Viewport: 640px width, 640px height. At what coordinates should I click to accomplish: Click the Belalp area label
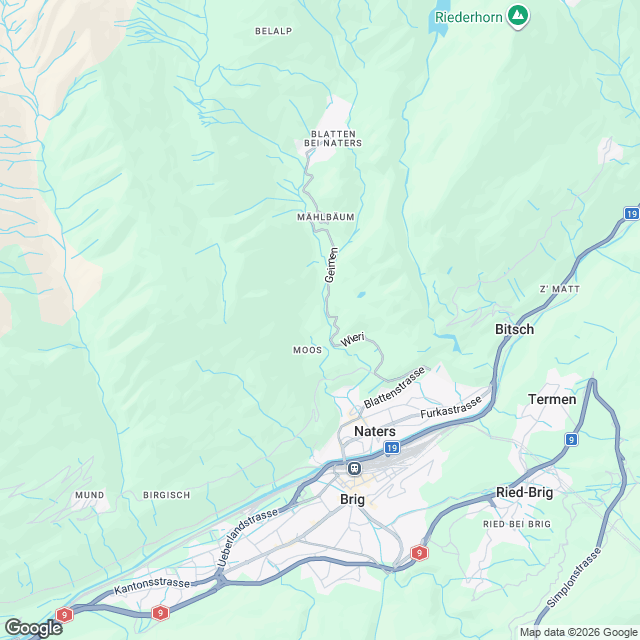pyautogui.click(x=273, y=31)
